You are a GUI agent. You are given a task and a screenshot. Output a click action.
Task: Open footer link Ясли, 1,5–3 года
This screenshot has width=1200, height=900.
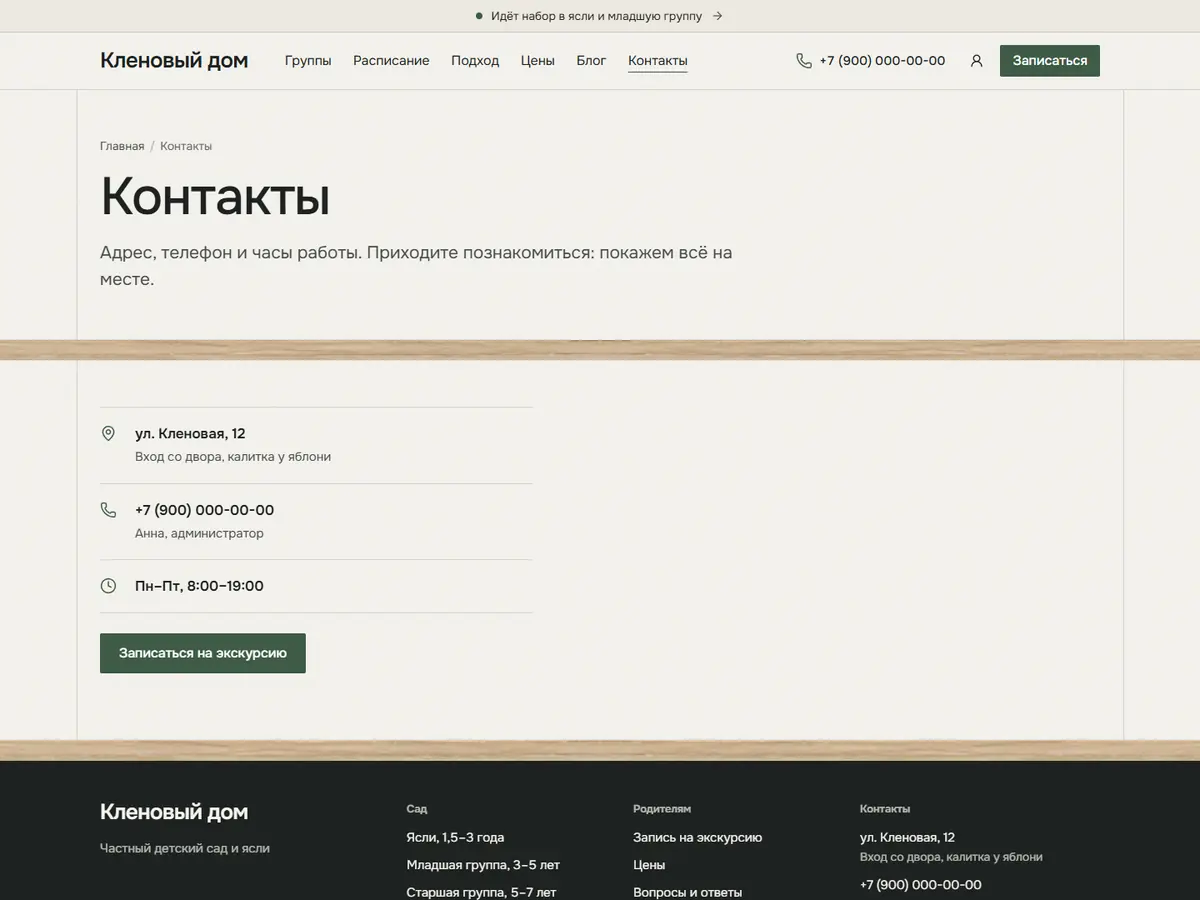[455, 838]
